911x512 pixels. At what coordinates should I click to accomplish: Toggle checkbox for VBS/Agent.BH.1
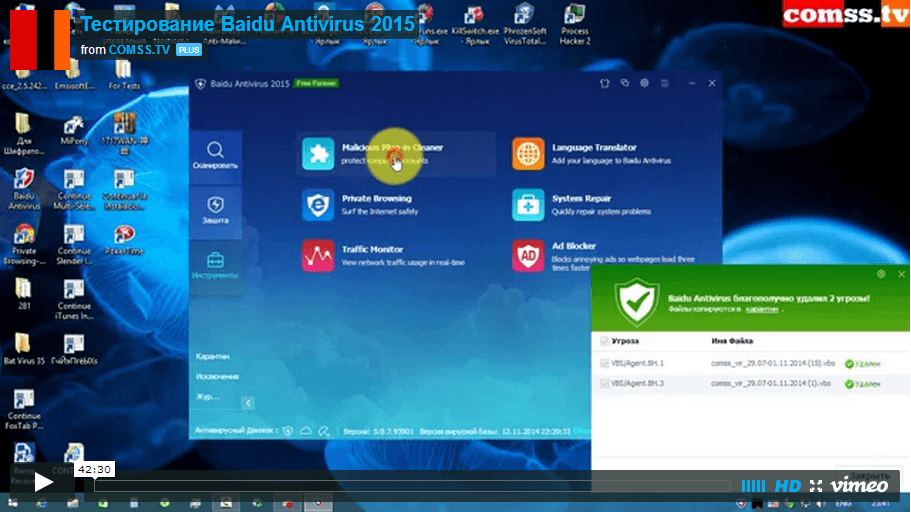[604, 363]
